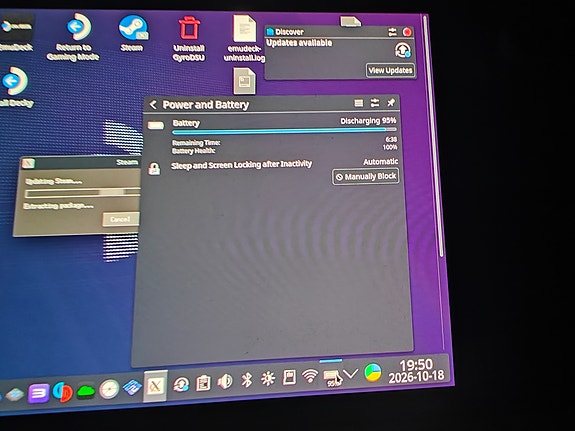Open the updates tray icon in taskbar
The image size is (575, 431).
pyautogui.click(x=181, y=384)
